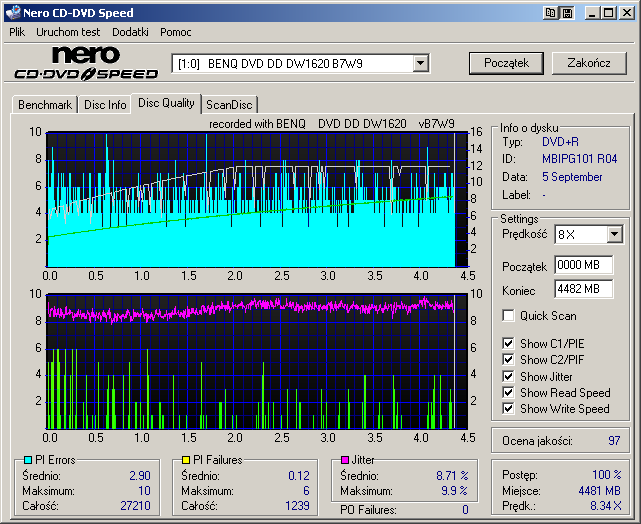Click the PI Errors total 27210
Image resolution: width=641 pixels, height=524 pixels.
pos(135,506)
